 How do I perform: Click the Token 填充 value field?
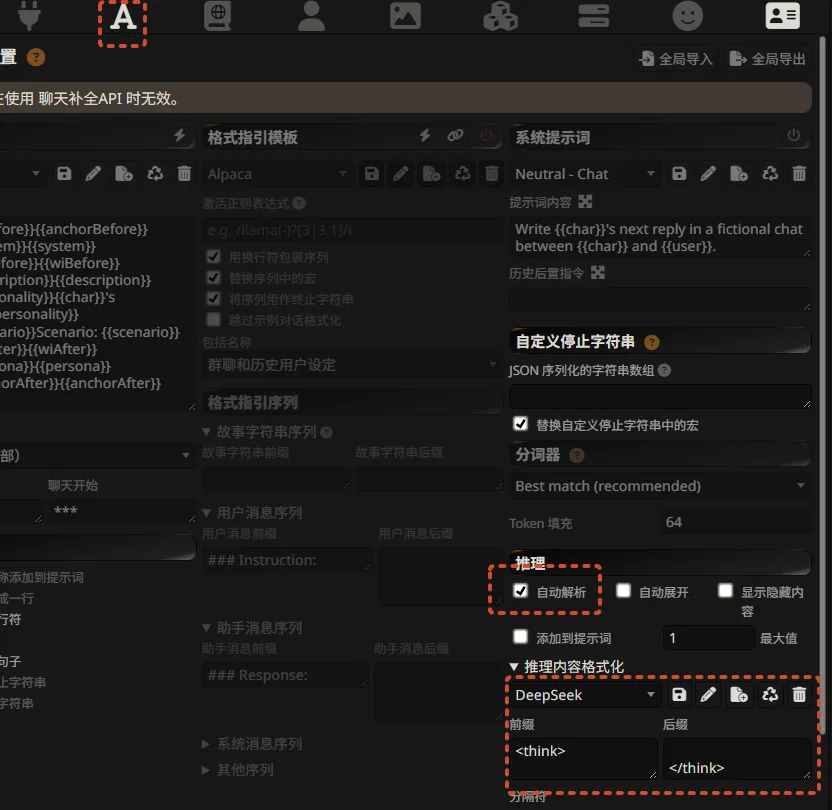click(x=735, y=522)
